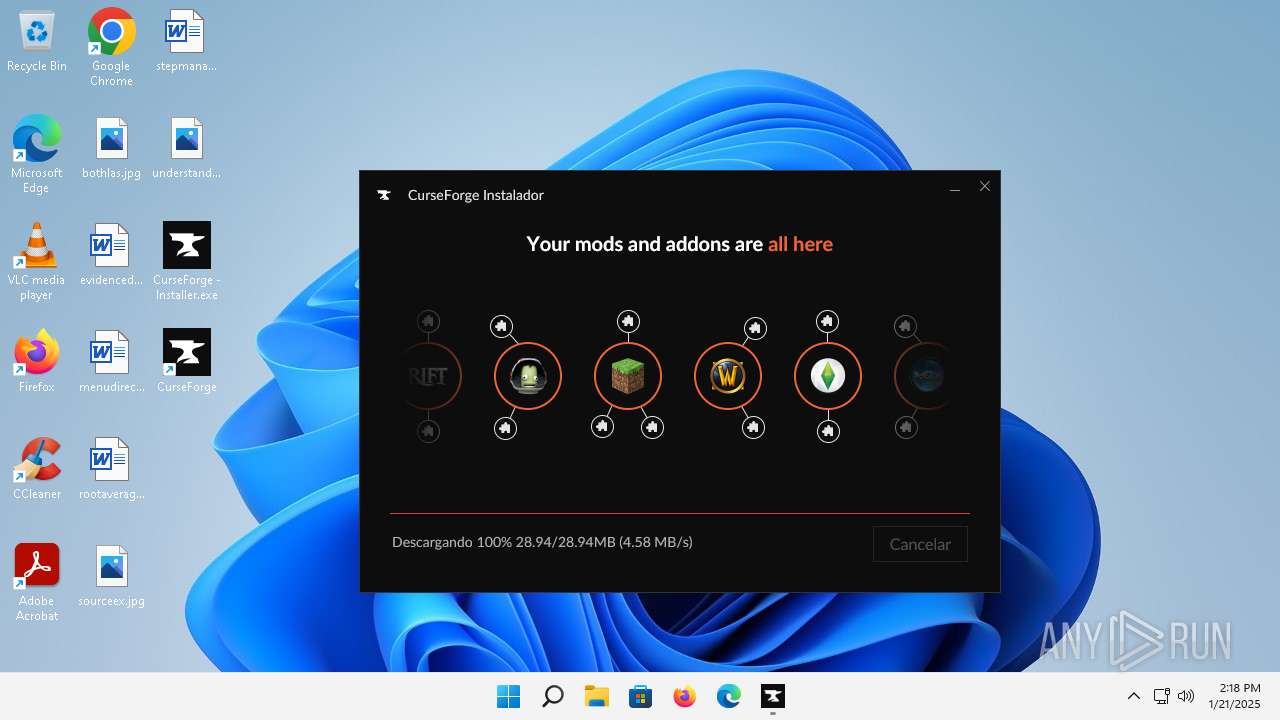Select the VLC media player desktop shortcut
Image resolution: width=1280 pixels, height=720 pixels.
coord(37,261)
